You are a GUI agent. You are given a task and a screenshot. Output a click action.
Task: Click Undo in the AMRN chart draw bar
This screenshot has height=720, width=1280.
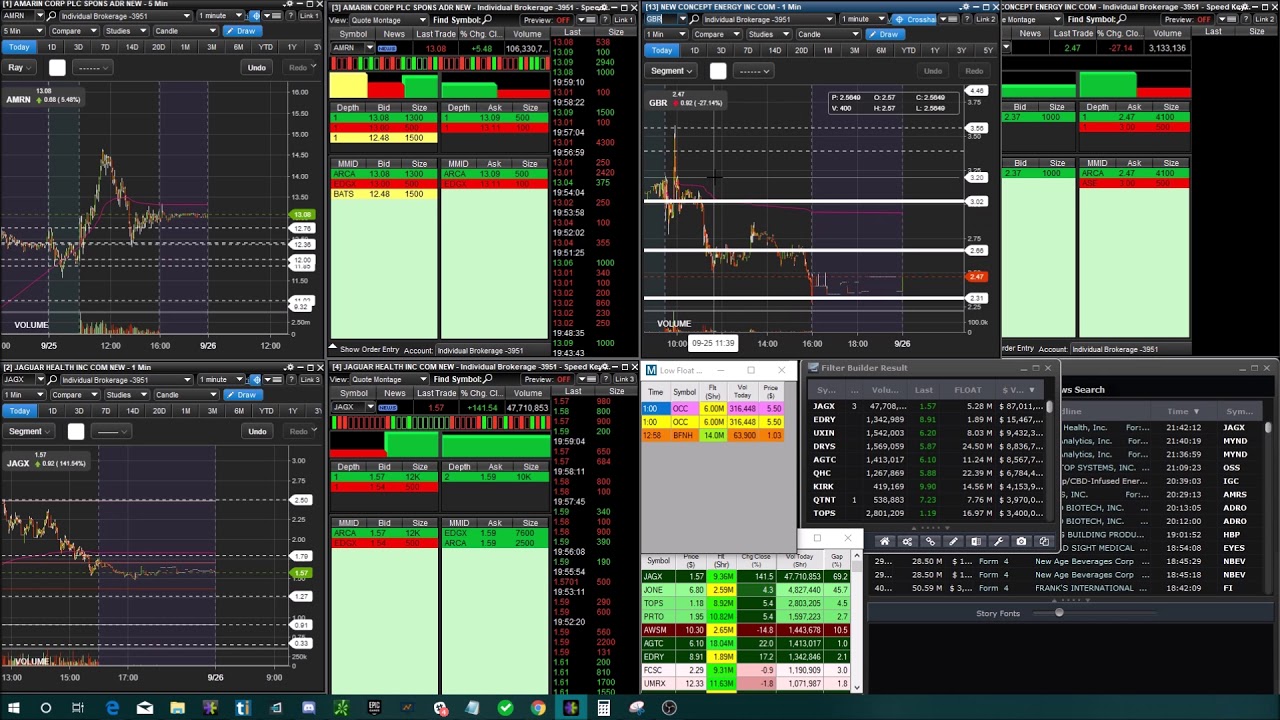(x=256, y=67)
